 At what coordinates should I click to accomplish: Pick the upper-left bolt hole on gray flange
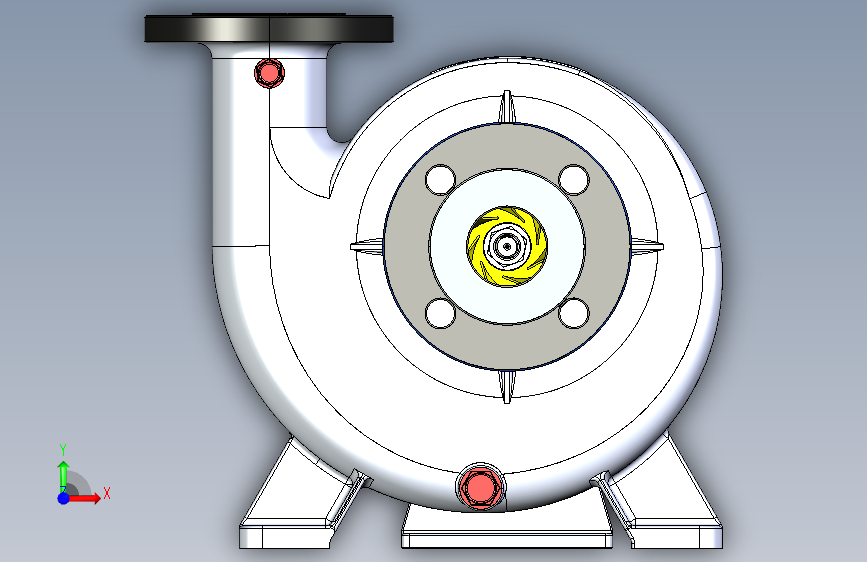(440, 179)
